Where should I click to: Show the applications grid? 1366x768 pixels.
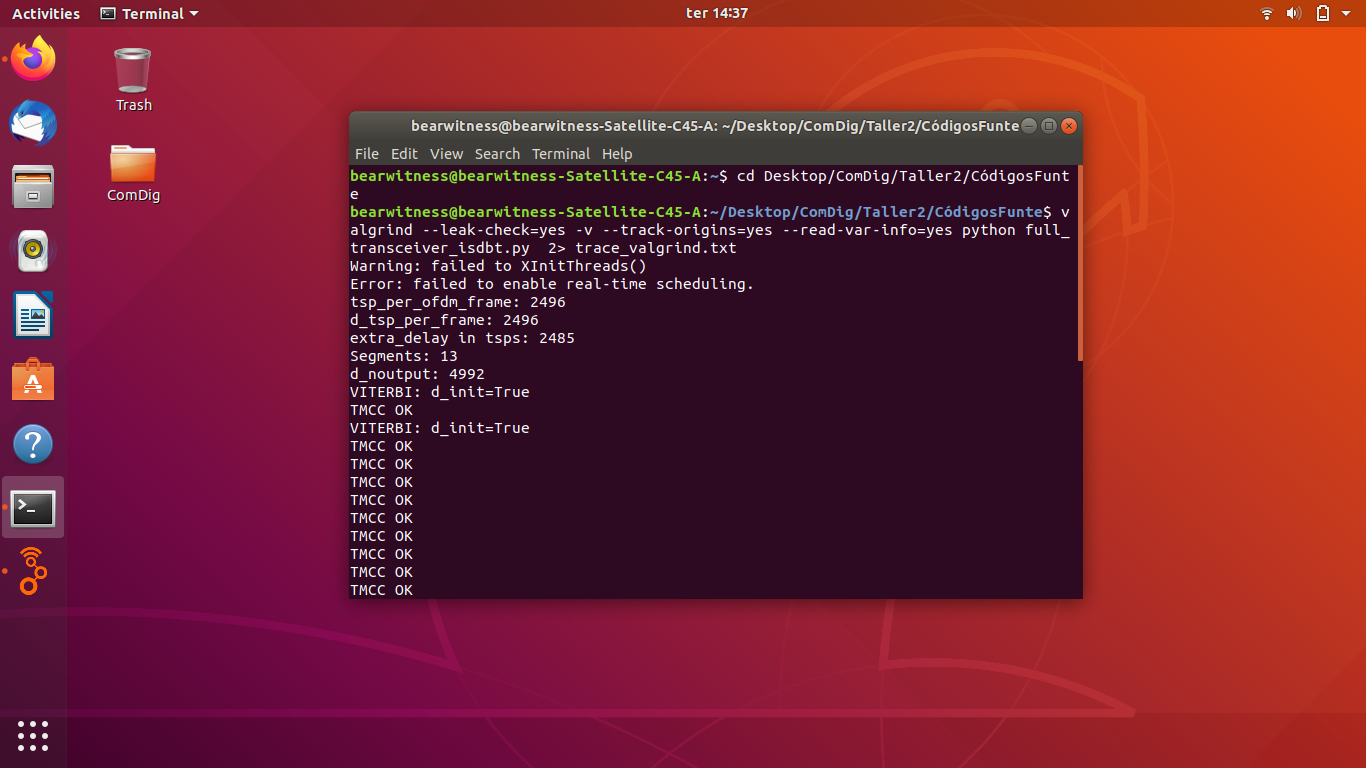point(33,736)
